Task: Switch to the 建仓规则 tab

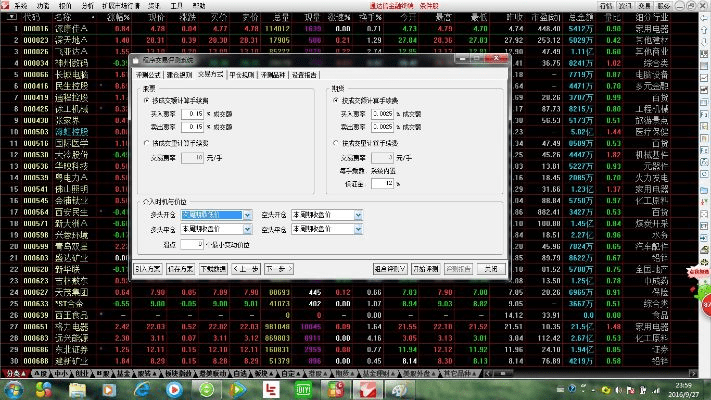Action: click(x=179, y=75)
